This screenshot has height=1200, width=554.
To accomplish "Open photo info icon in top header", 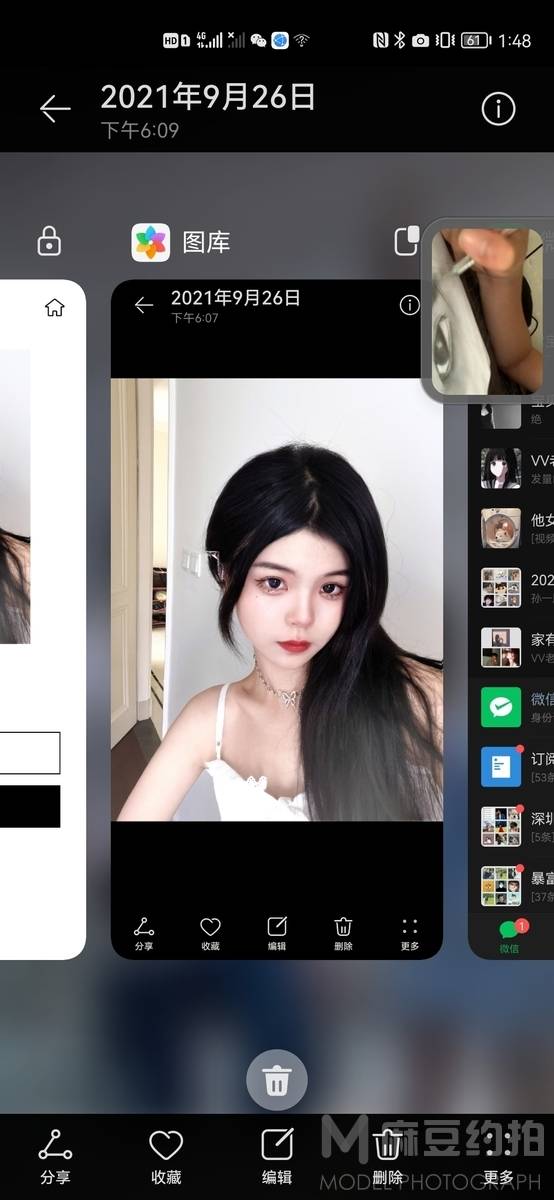I will pyautogui.click(x=498, y=108).
